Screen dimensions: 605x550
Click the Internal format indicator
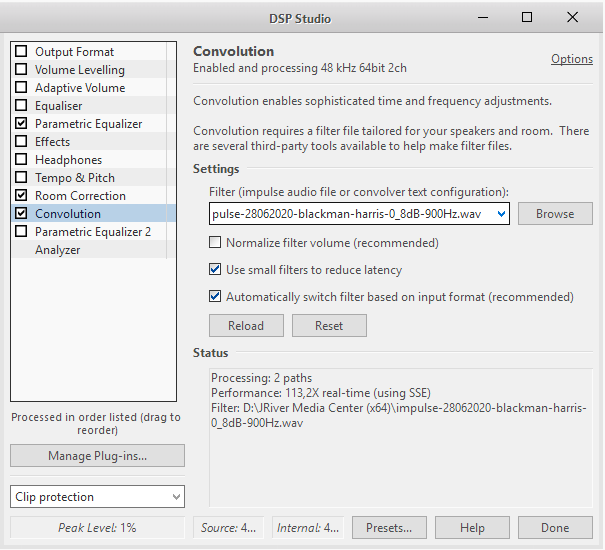308,528
